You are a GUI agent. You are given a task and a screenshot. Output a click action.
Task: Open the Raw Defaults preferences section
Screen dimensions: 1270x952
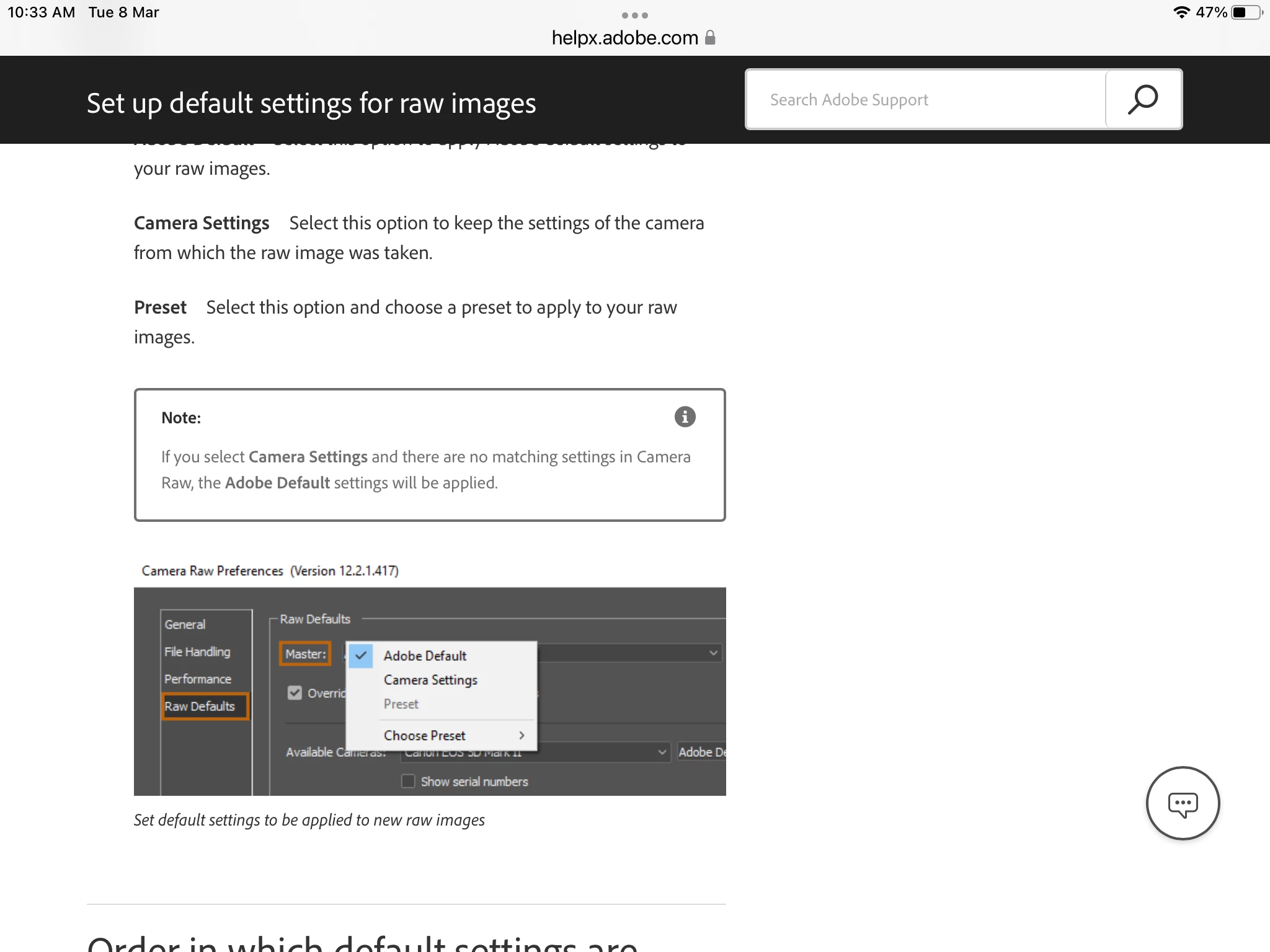pyautogui.click(x=200, y=707)
